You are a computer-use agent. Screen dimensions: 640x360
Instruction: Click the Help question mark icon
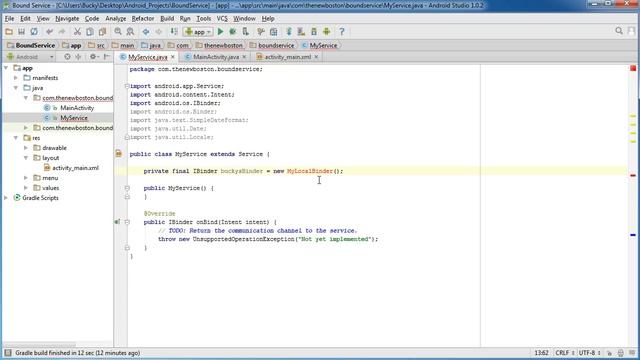pyautogui.click(x=342, y=31)
